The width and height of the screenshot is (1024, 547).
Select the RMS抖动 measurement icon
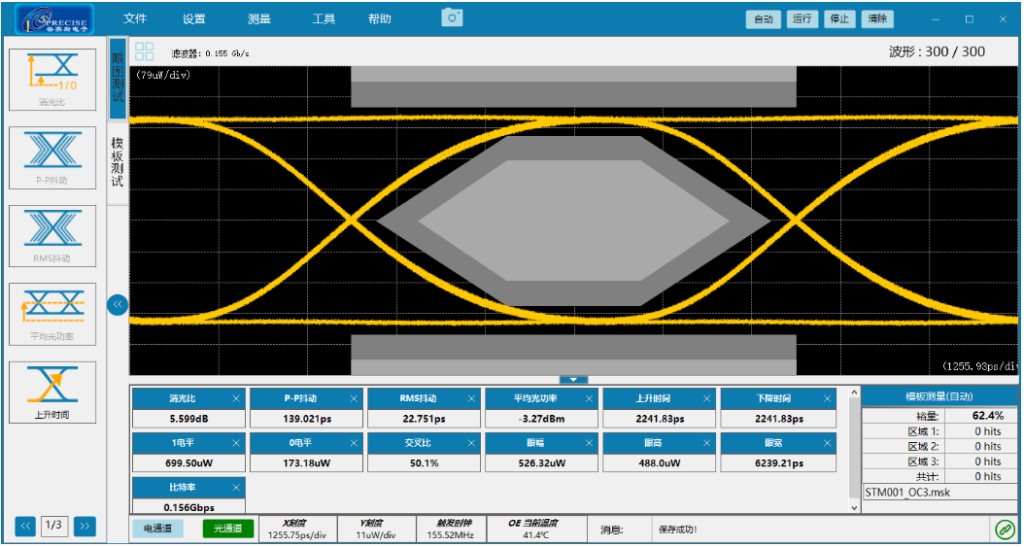(52, 234)
